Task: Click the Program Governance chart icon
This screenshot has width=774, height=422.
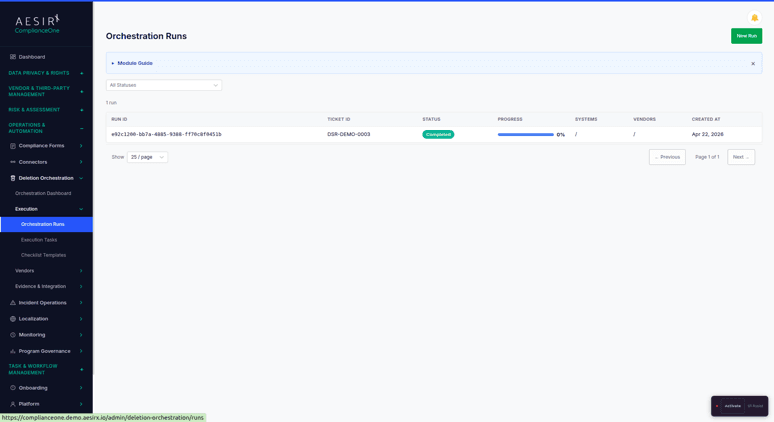Action: (13, 351)
